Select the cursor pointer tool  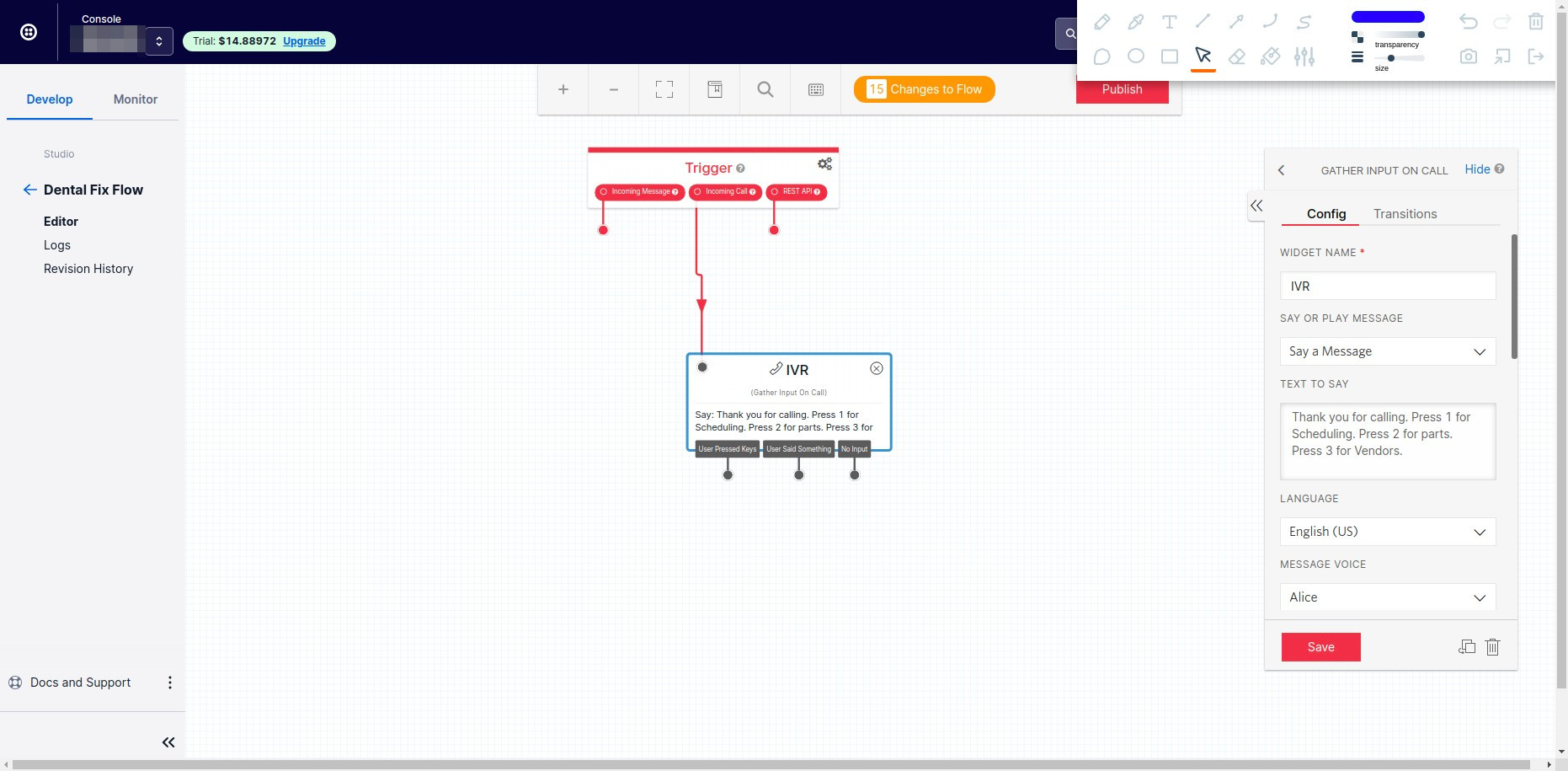pos(1203,56)
